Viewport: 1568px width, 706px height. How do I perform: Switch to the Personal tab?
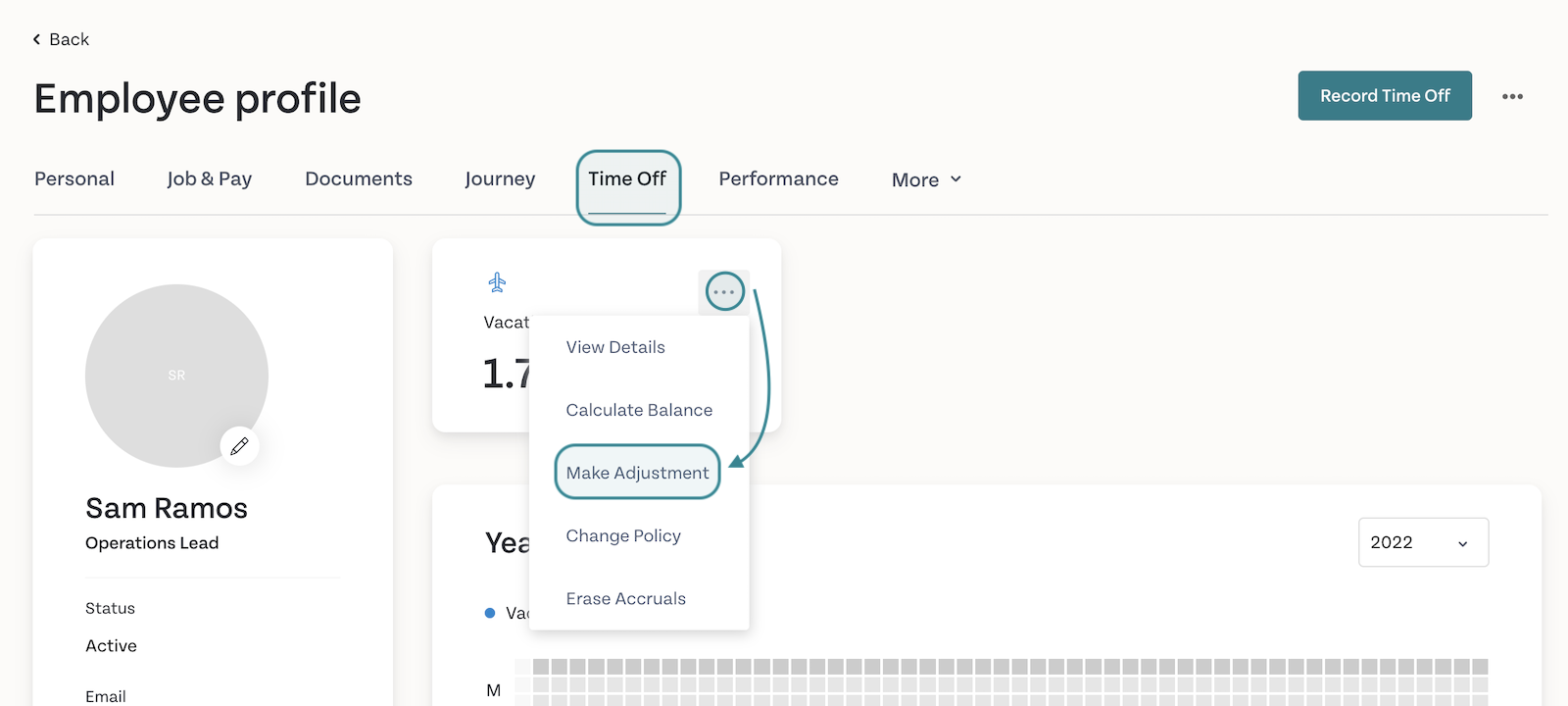(x=74, y=178)
